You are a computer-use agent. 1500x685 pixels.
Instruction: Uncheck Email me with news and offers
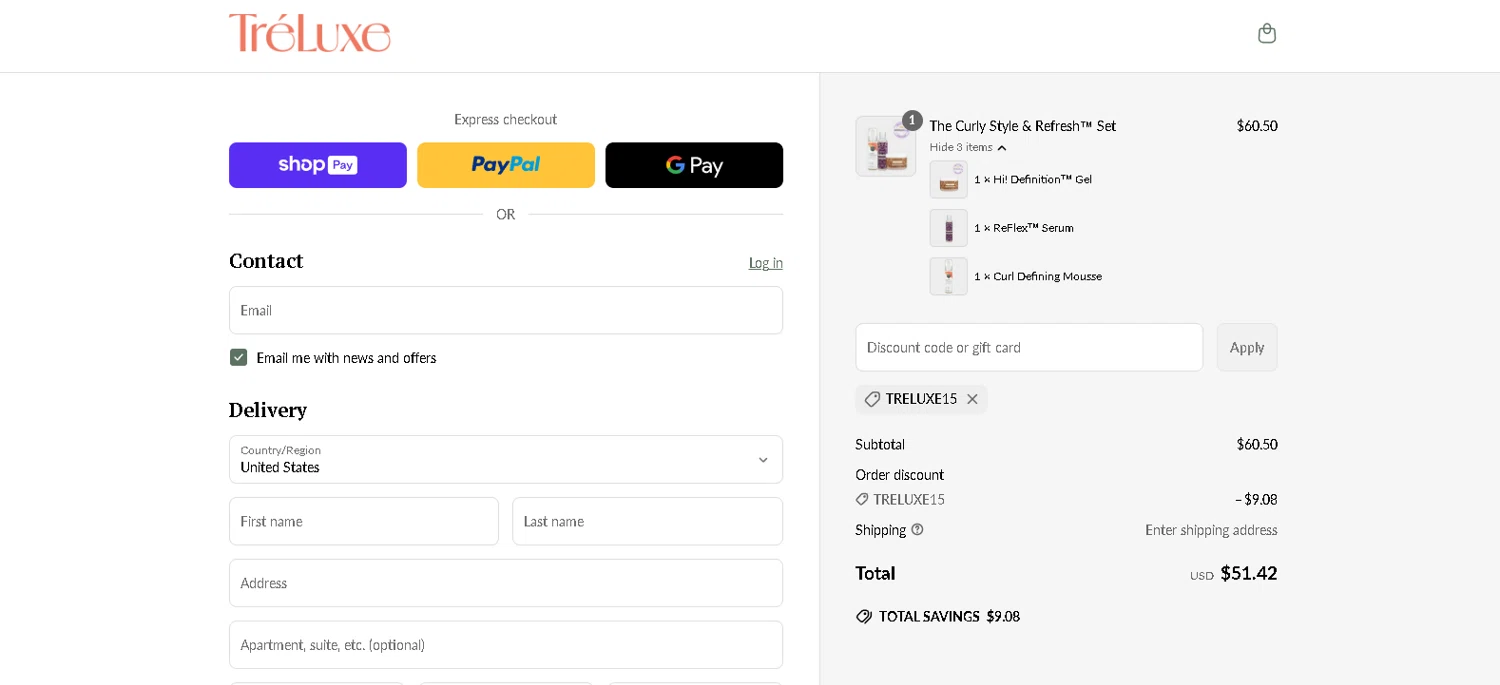coord(238,357)
